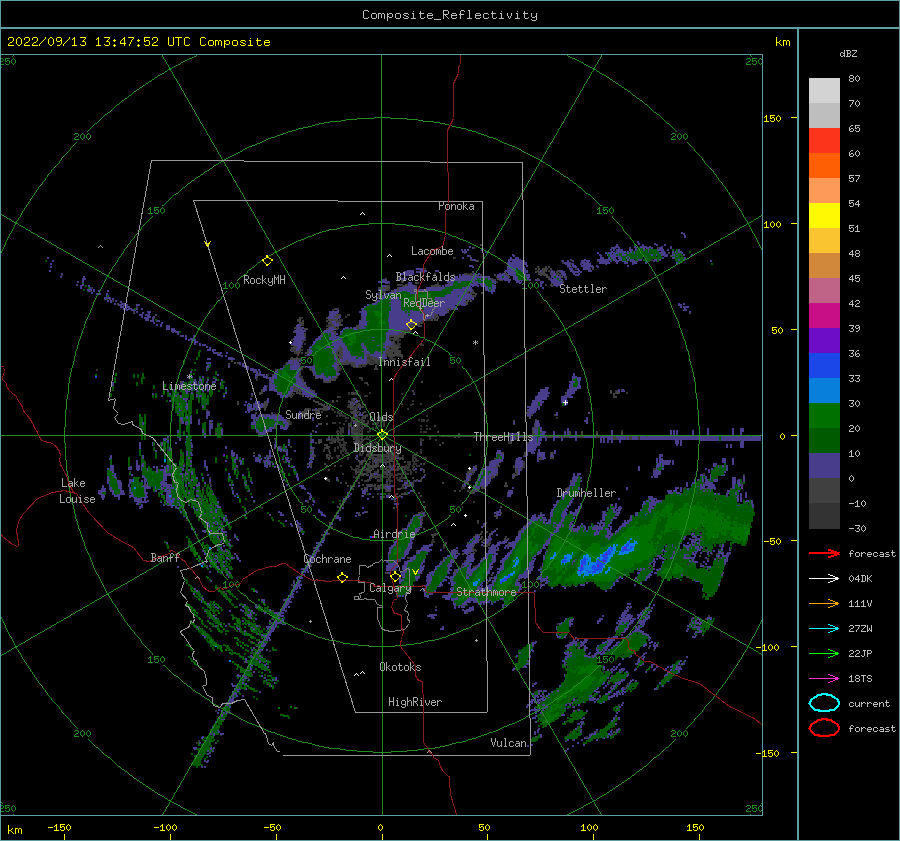Click the Didsbury city label

(377, 448)
